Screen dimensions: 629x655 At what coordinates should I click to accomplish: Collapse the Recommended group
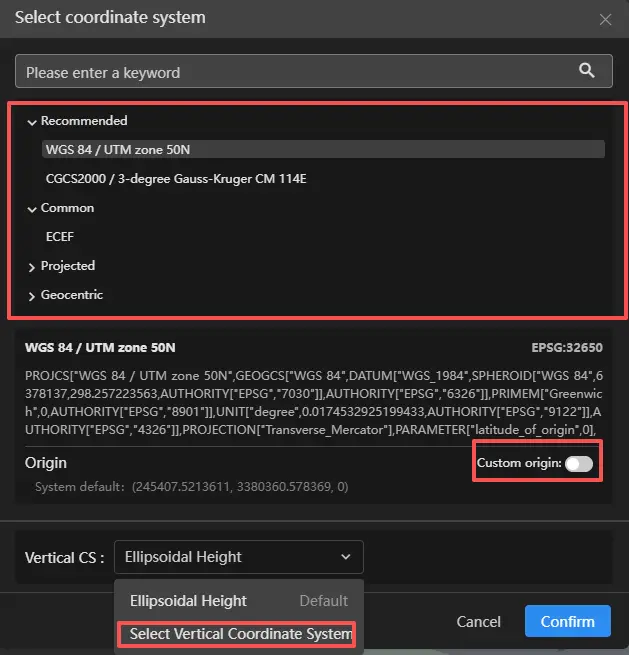[32, 121]
